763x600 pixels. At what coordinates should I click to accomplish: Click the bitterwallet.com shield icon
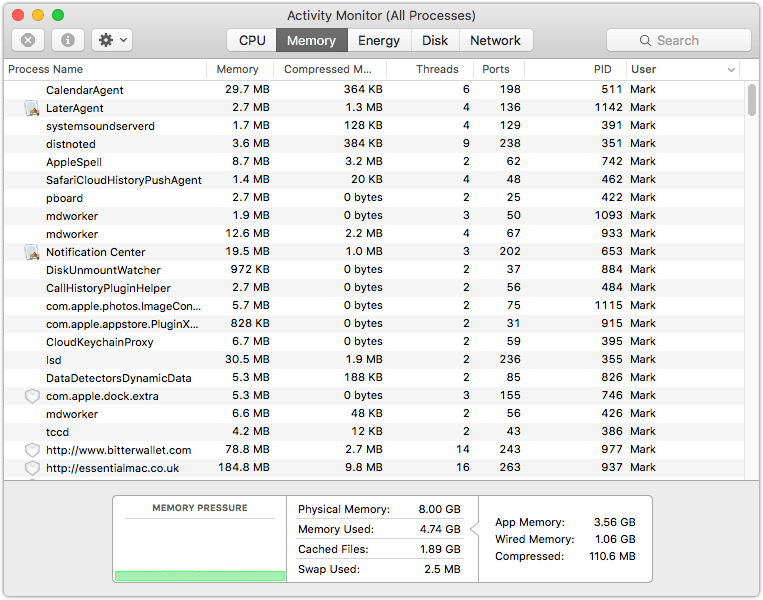32,450
